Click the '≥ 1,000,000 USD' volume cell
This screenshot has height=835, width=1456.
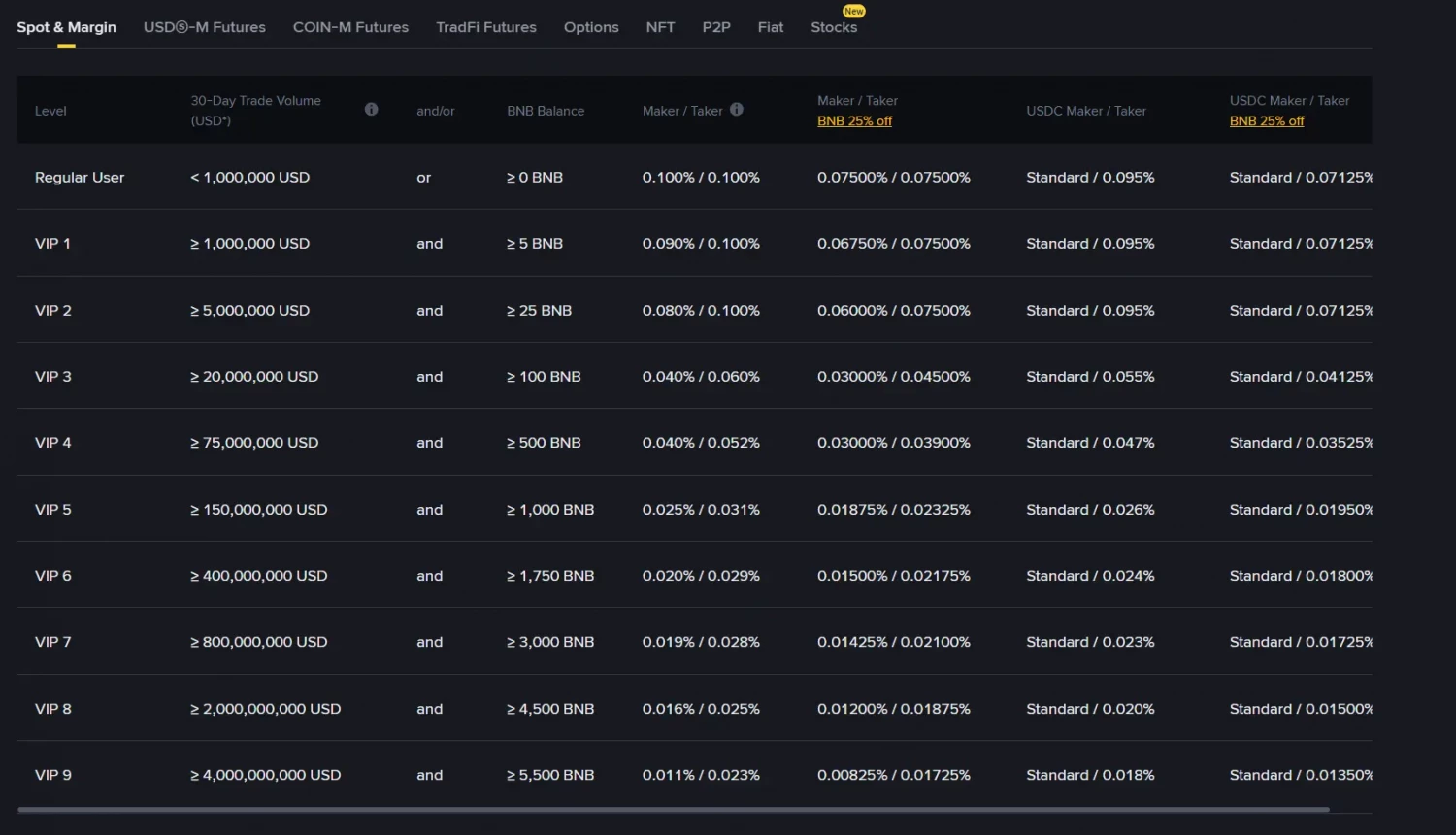250,244
